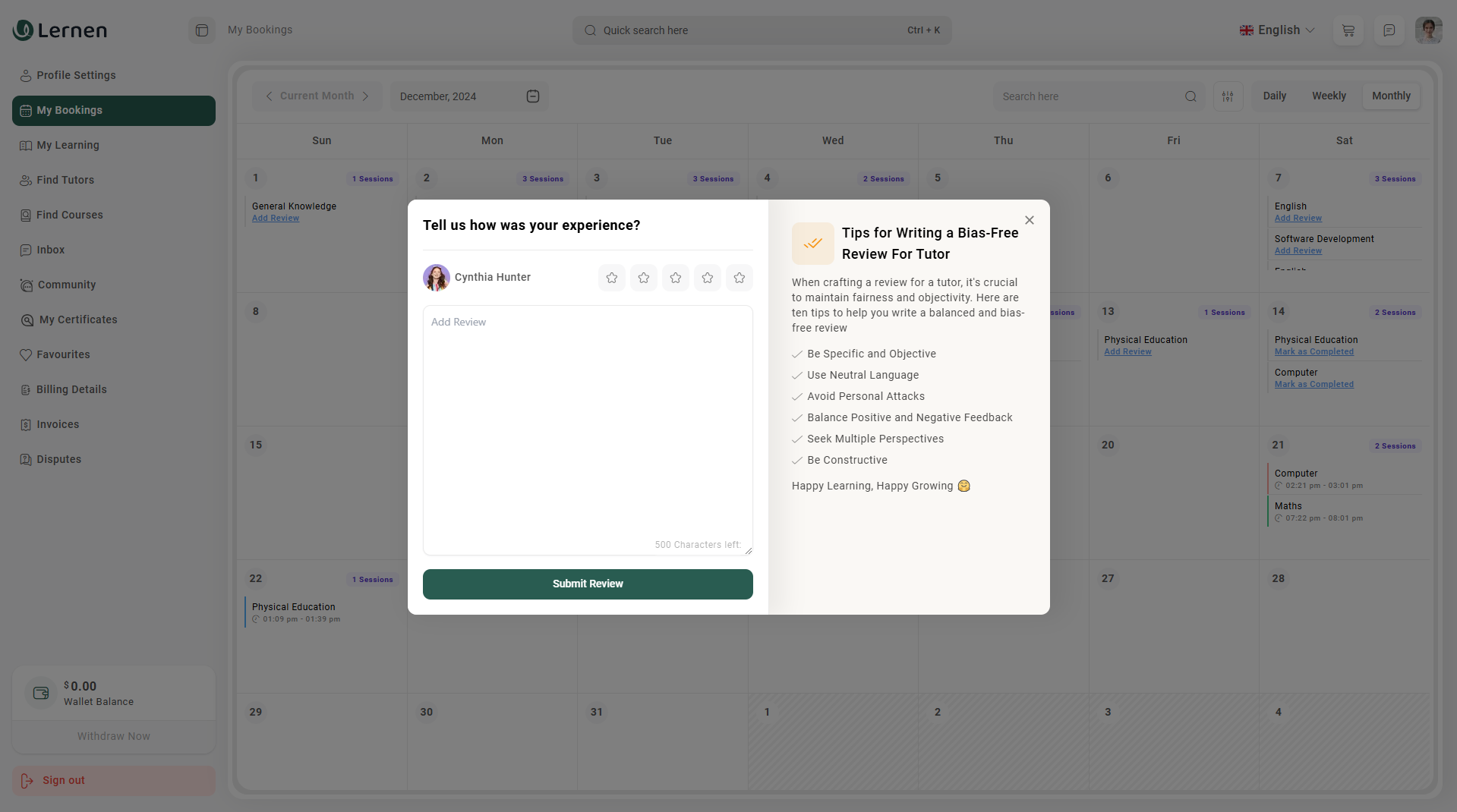
Task: Toggle the sidebar collapse icon
Action: [x=201, y=30]
